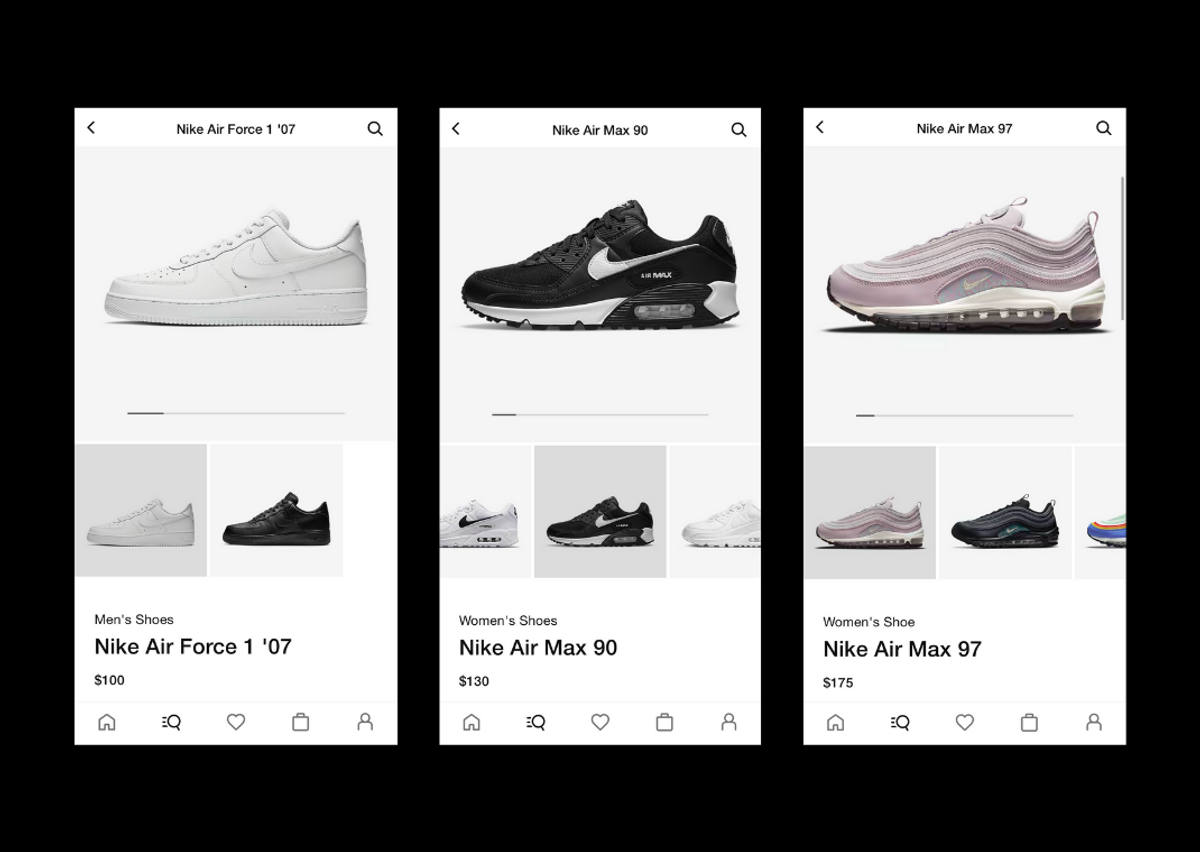This screenshot has width=1200, height=852.
Task: Open search on the Nike Air Max 97 screen
Action: [x=1104, y=128]
